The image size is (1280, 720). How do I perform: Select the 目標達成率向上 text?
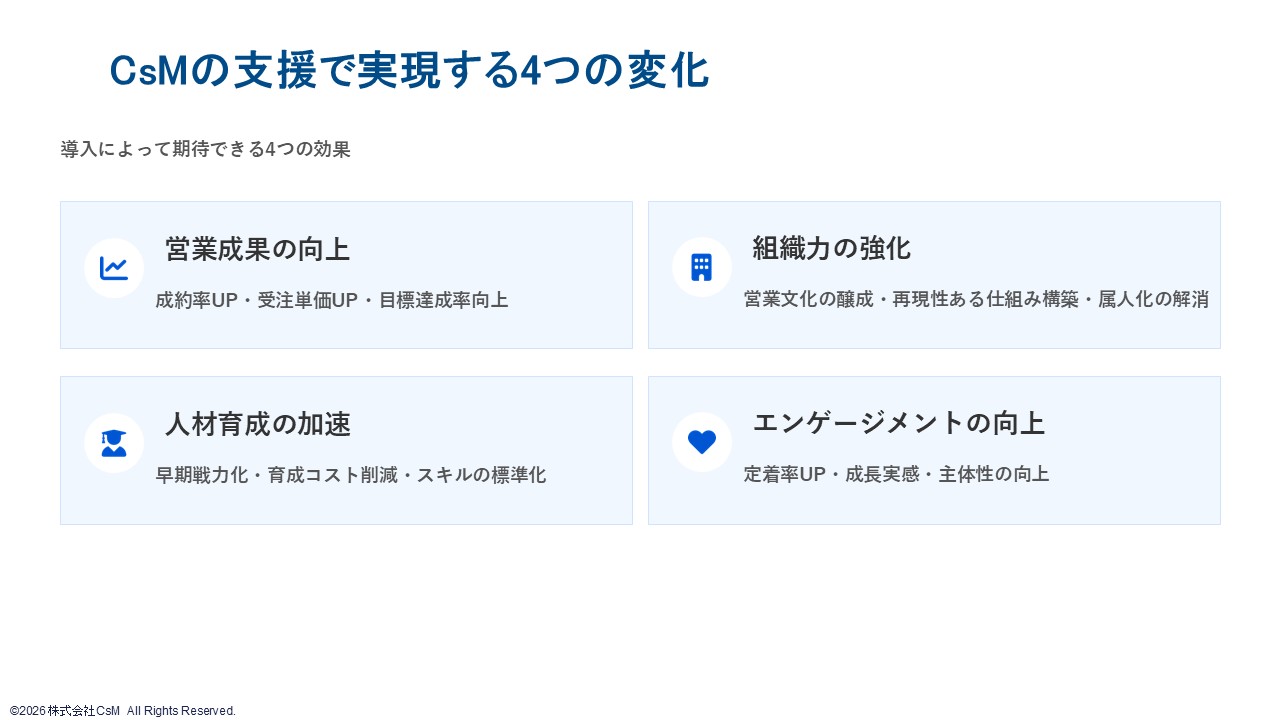[x=443, y=300]
